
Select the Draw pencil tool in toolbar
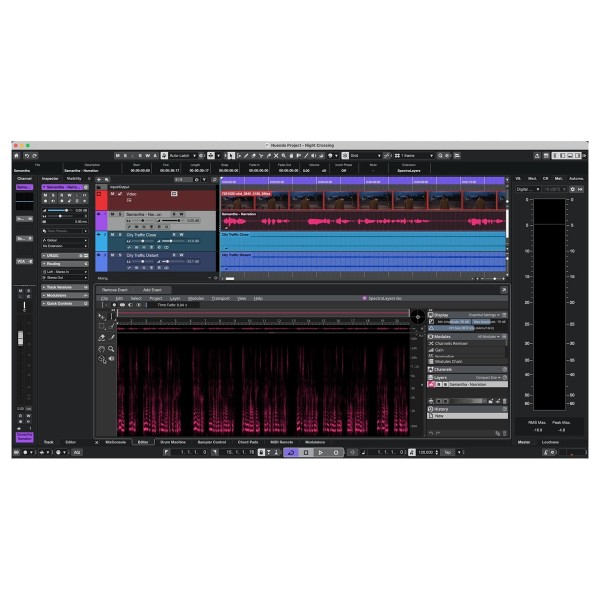pyautogui.click(x=246, y=156)
